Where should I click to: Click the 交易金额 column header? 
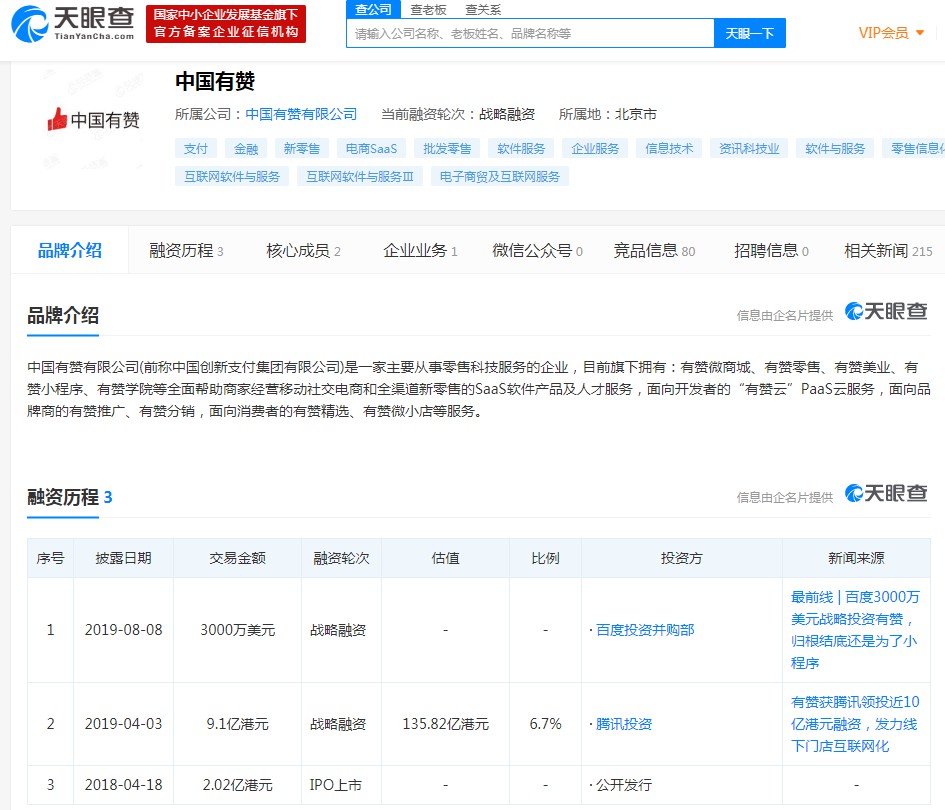[x=237, y=558]
